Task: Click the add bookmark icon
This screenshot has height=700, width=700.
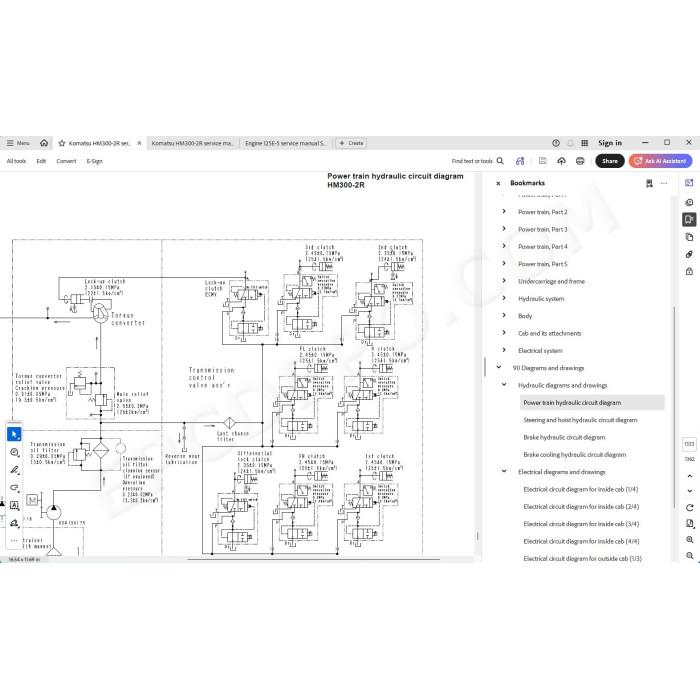Action: [649, 183]
